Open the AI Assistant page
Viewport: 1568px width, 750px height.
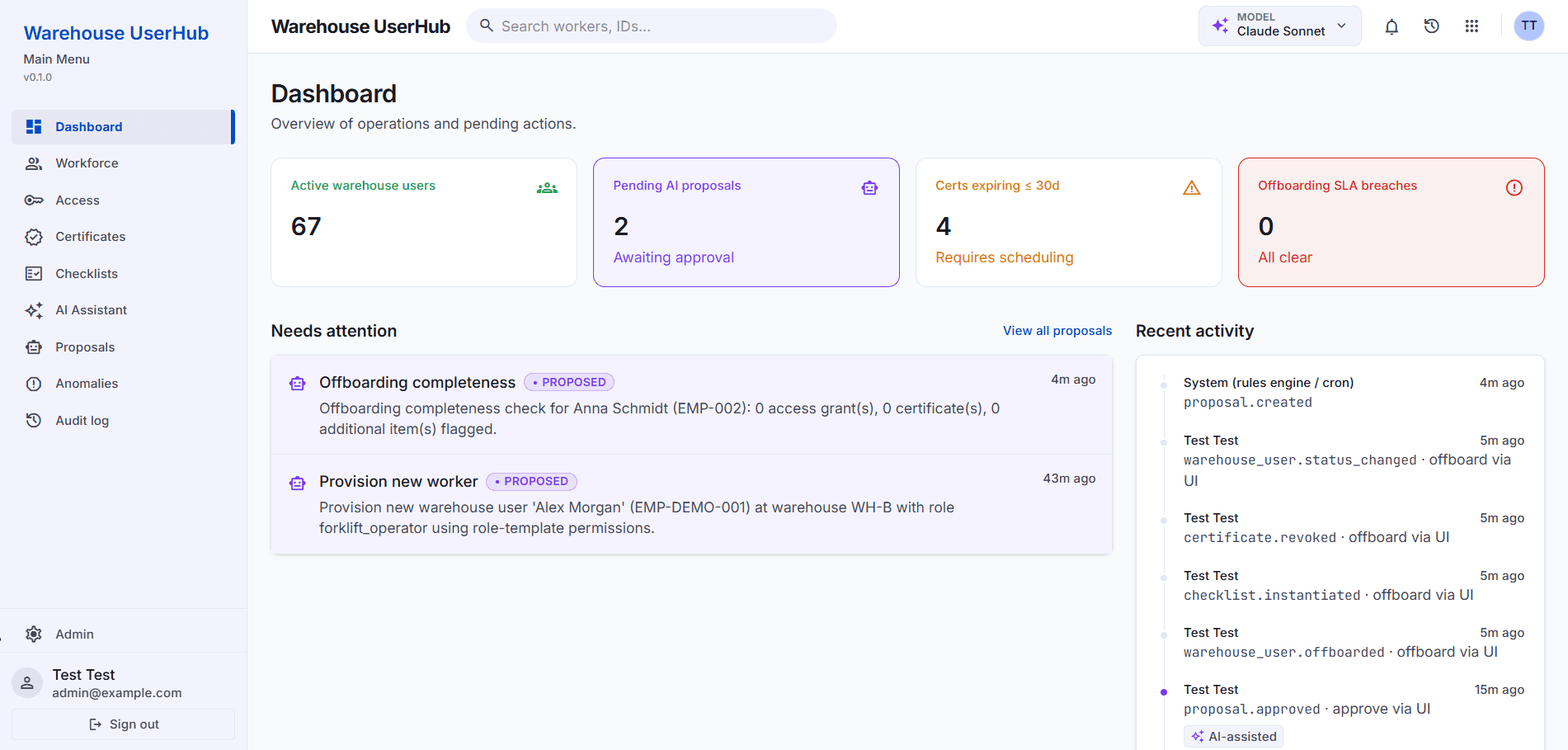coord(123,310)
